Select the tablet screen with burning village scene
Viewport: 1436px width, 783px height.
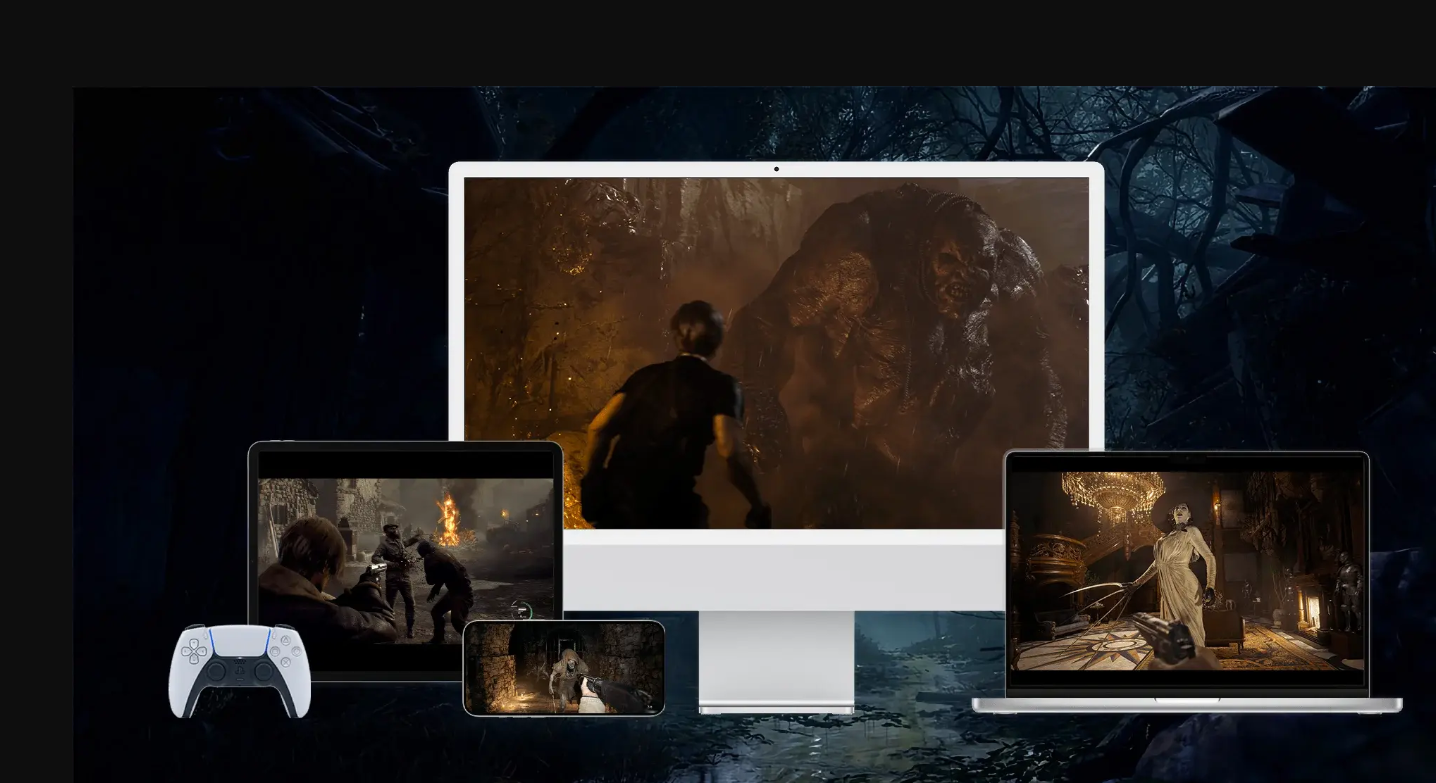[x=406, y=560]
